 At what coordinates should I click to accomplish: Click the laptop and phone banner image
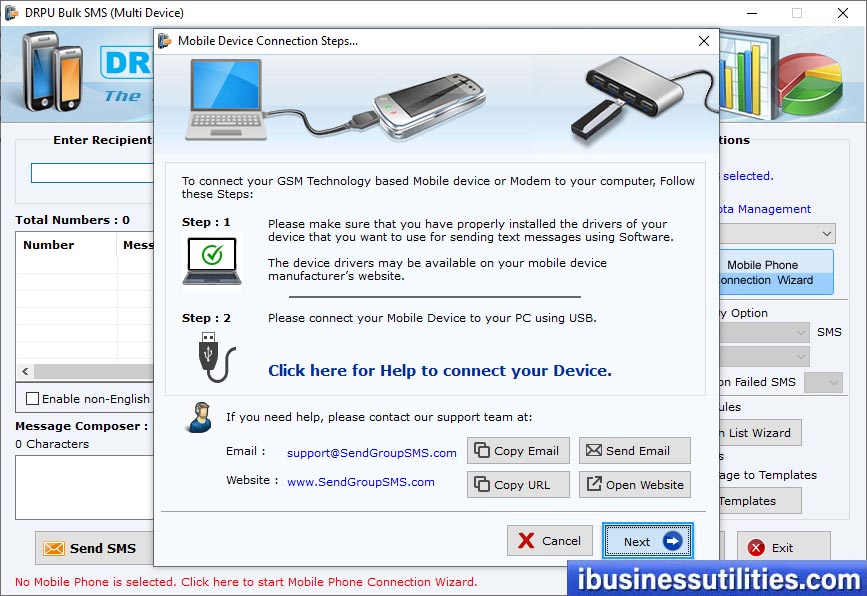pyautogui.click(x=335, y=101)
